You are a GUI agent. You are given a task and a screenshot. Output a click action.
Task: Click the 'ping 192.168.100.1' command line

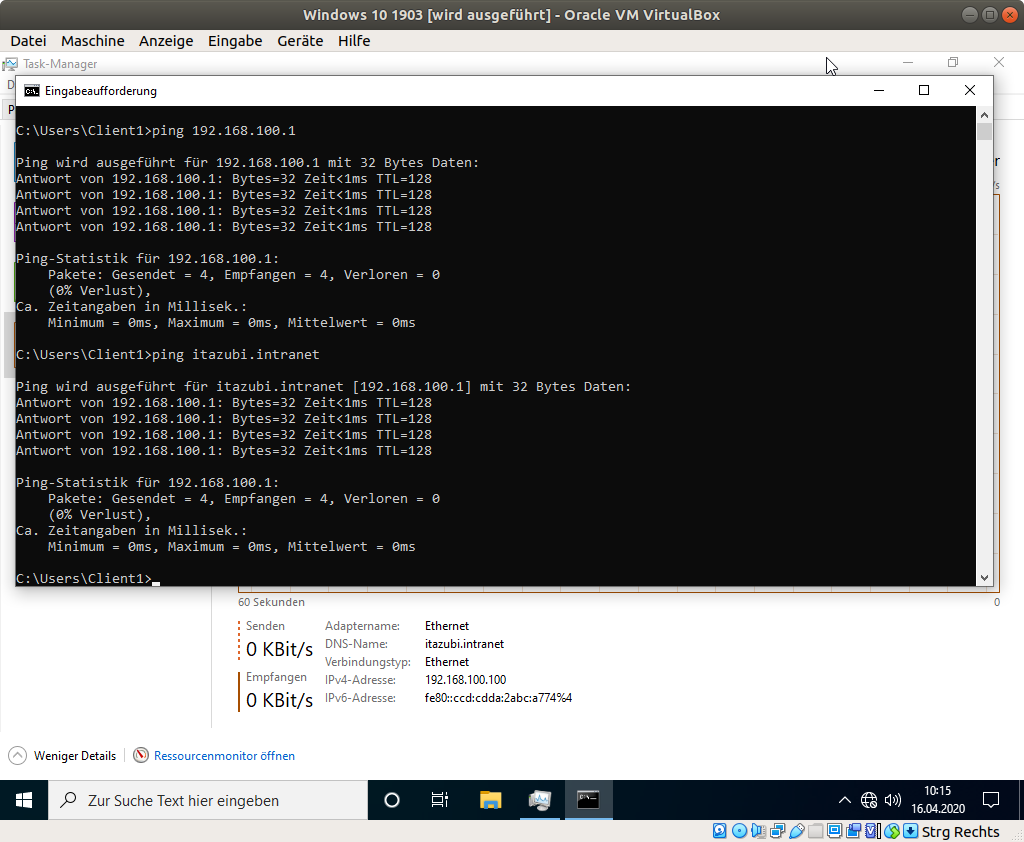(x=224, y=131)
